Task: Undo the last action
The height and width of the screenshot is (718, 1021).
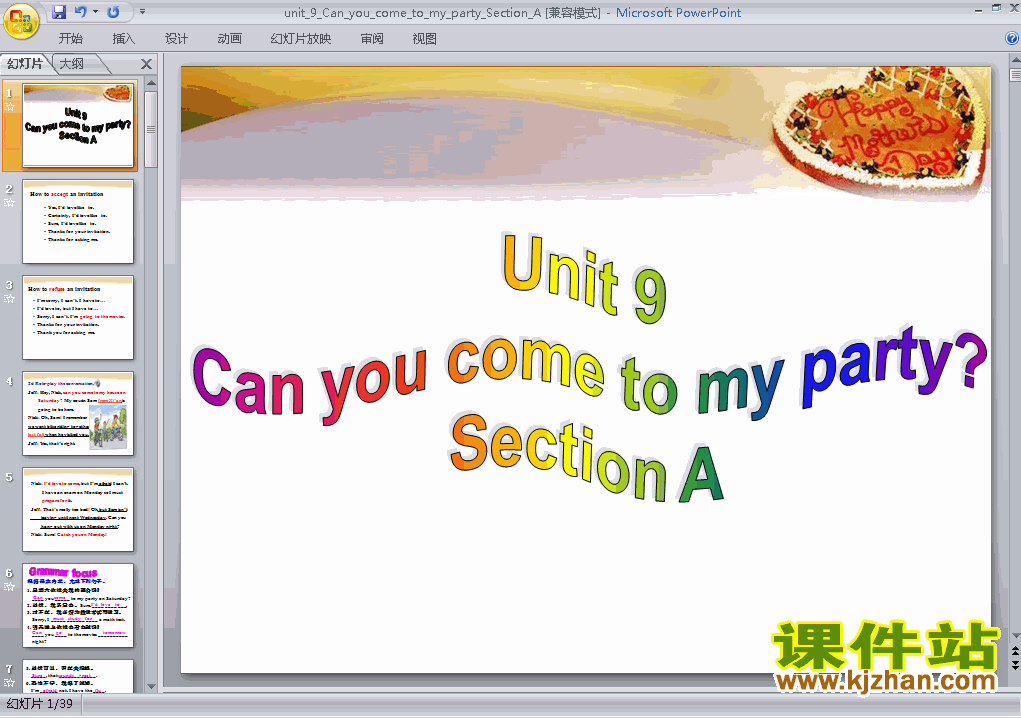Action: [x=81, y=12]
